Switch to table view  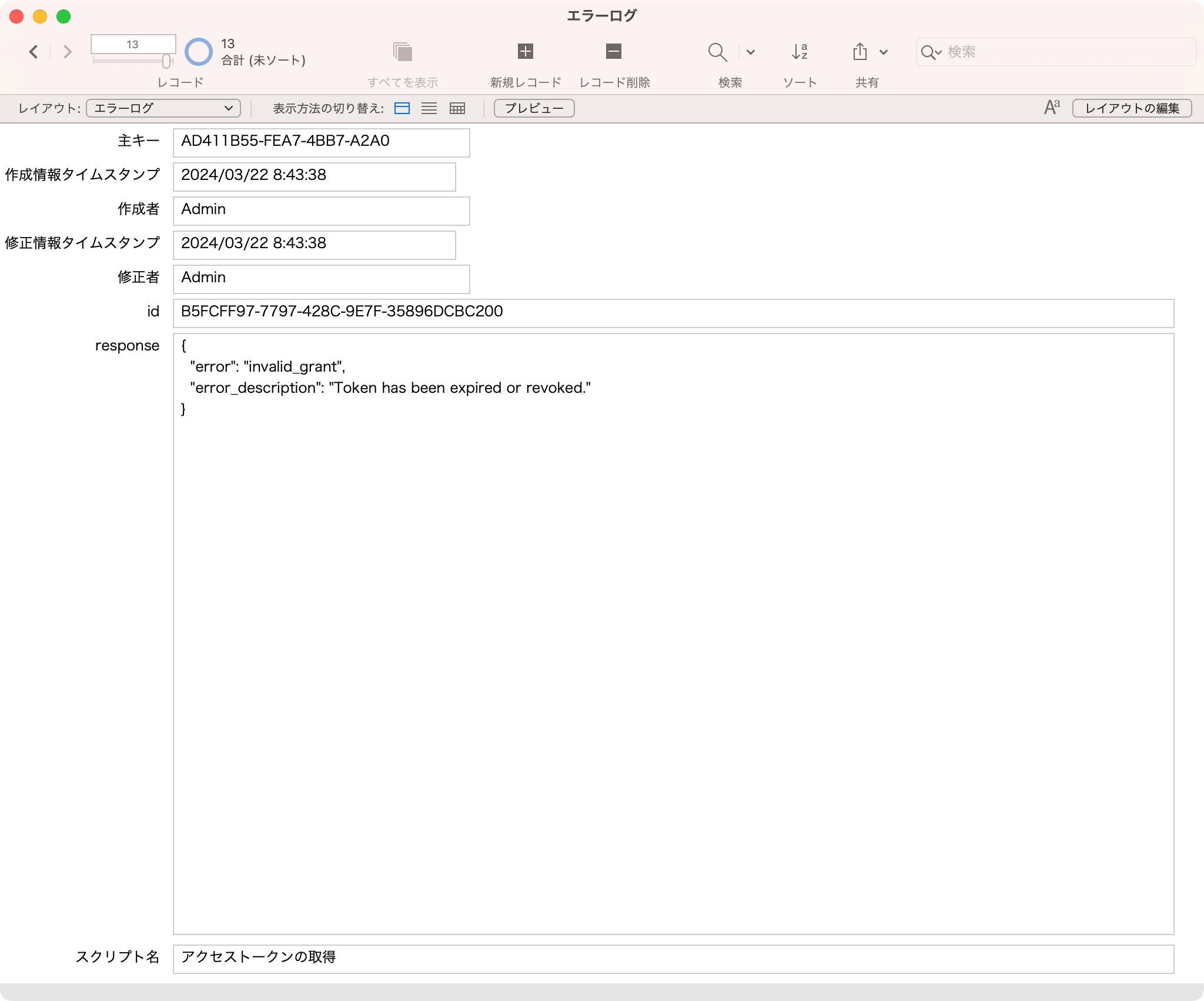457,108
